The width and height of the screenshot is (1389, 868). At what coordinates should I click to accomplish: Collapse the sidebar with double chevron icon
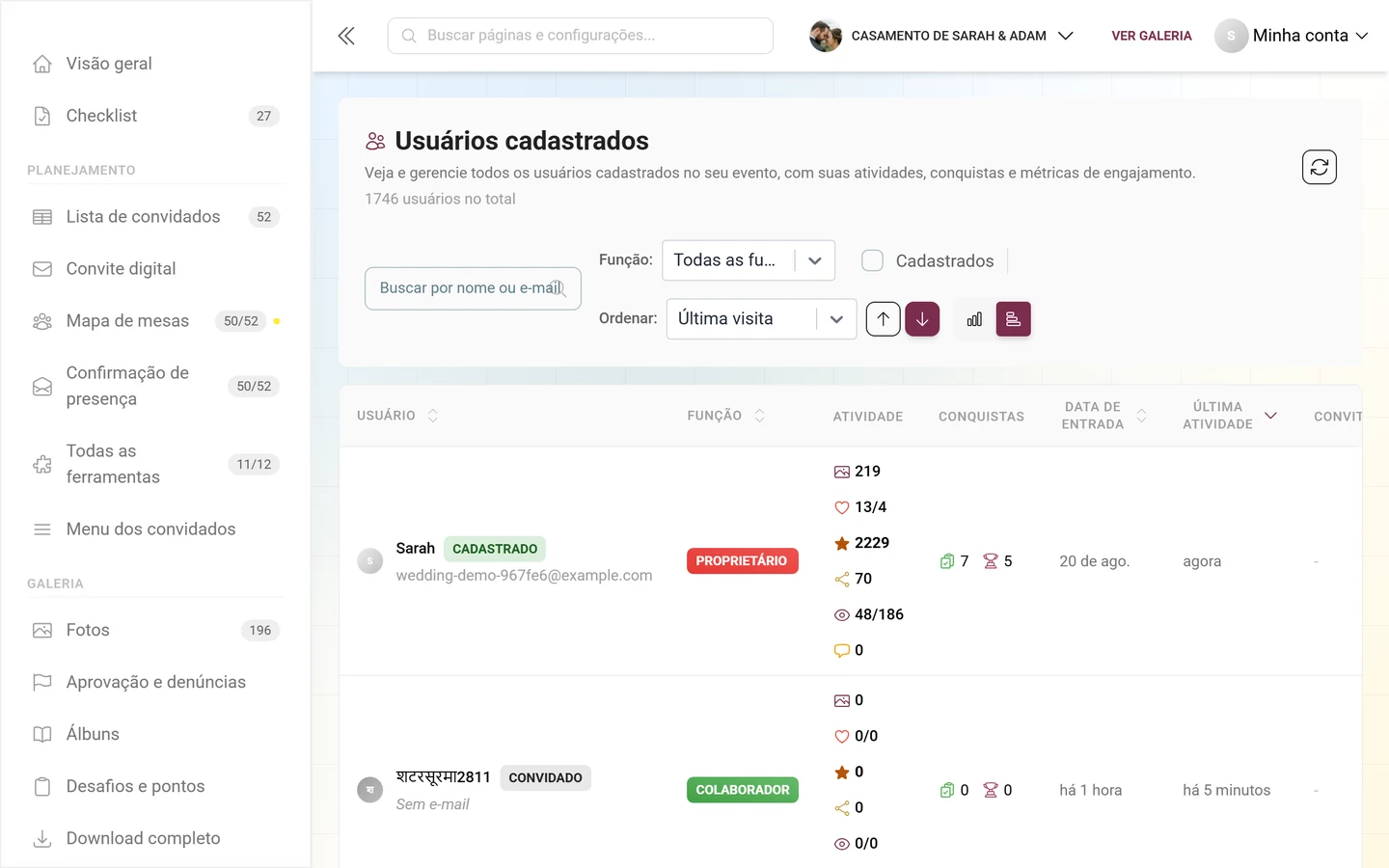pyautogui.click(x=346, y=36)
